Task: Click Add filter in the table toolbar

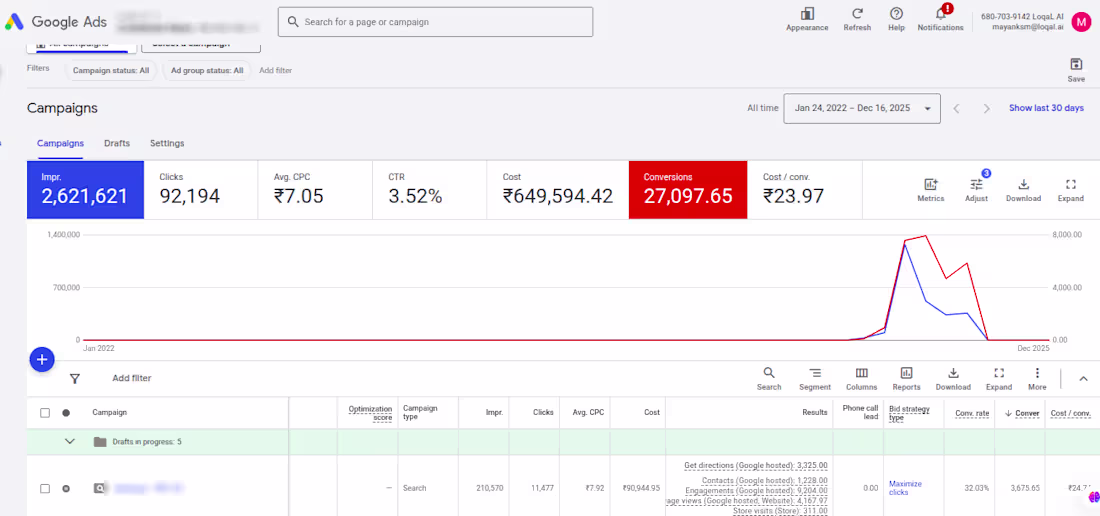Action: (132, 379)
